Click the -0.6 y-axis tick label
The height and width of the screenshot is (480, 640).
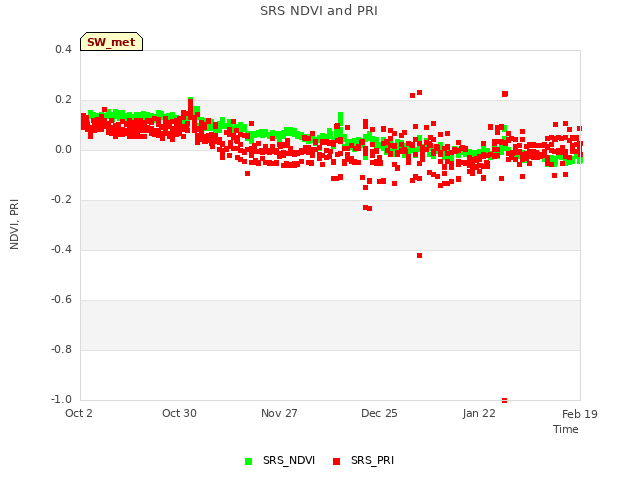click(x=61, y=300)
